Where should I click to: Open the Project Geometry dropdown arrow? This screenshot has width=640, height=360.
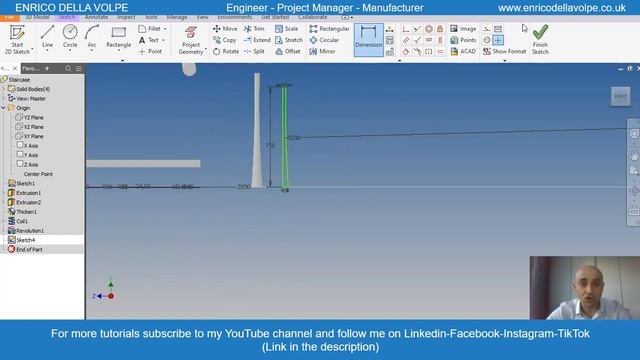pos(206,50)
